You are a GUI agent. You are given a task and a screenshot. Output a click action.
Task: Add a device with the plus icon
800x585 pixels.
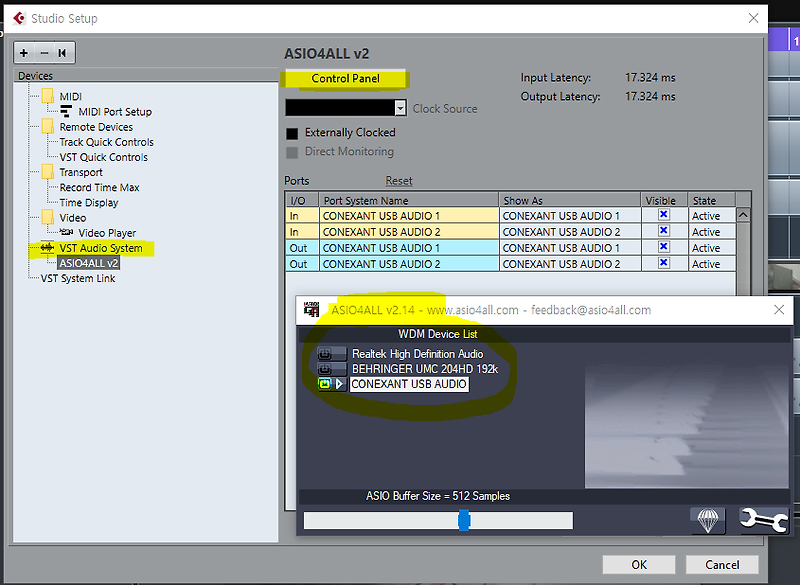tap(22, 52)
